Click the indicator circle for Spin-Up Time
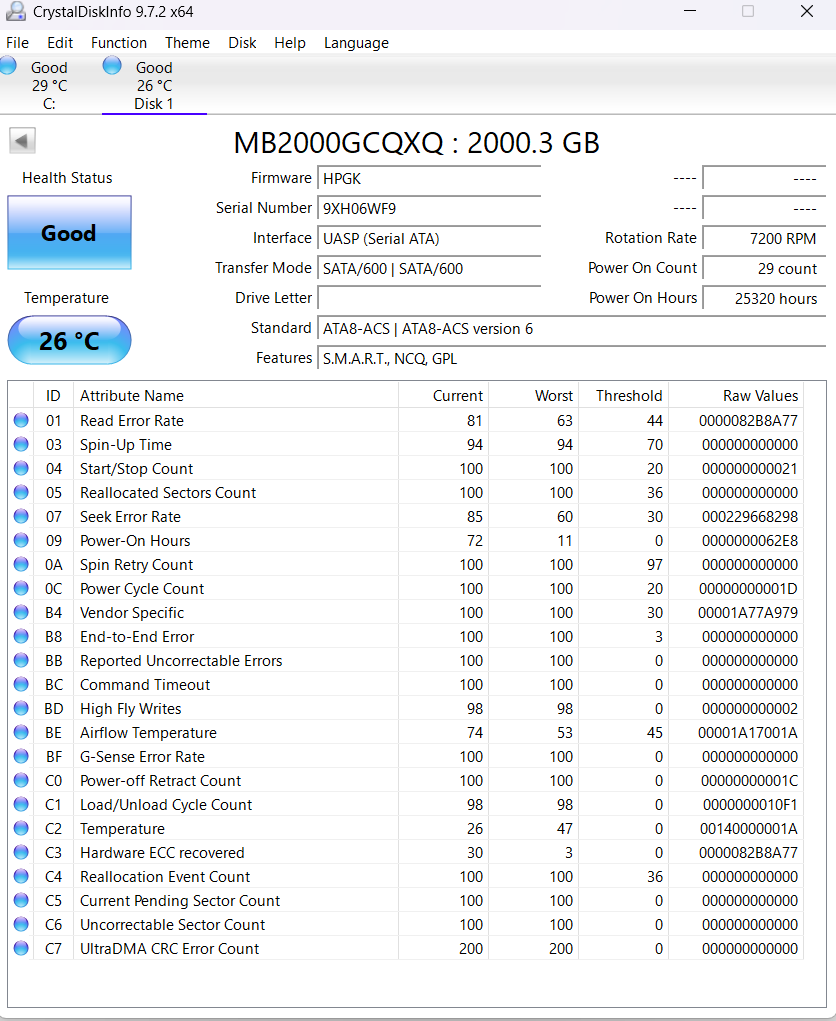Image resolution: width=836 pixels, height=1021 pixels. click(x=21, y=444)
